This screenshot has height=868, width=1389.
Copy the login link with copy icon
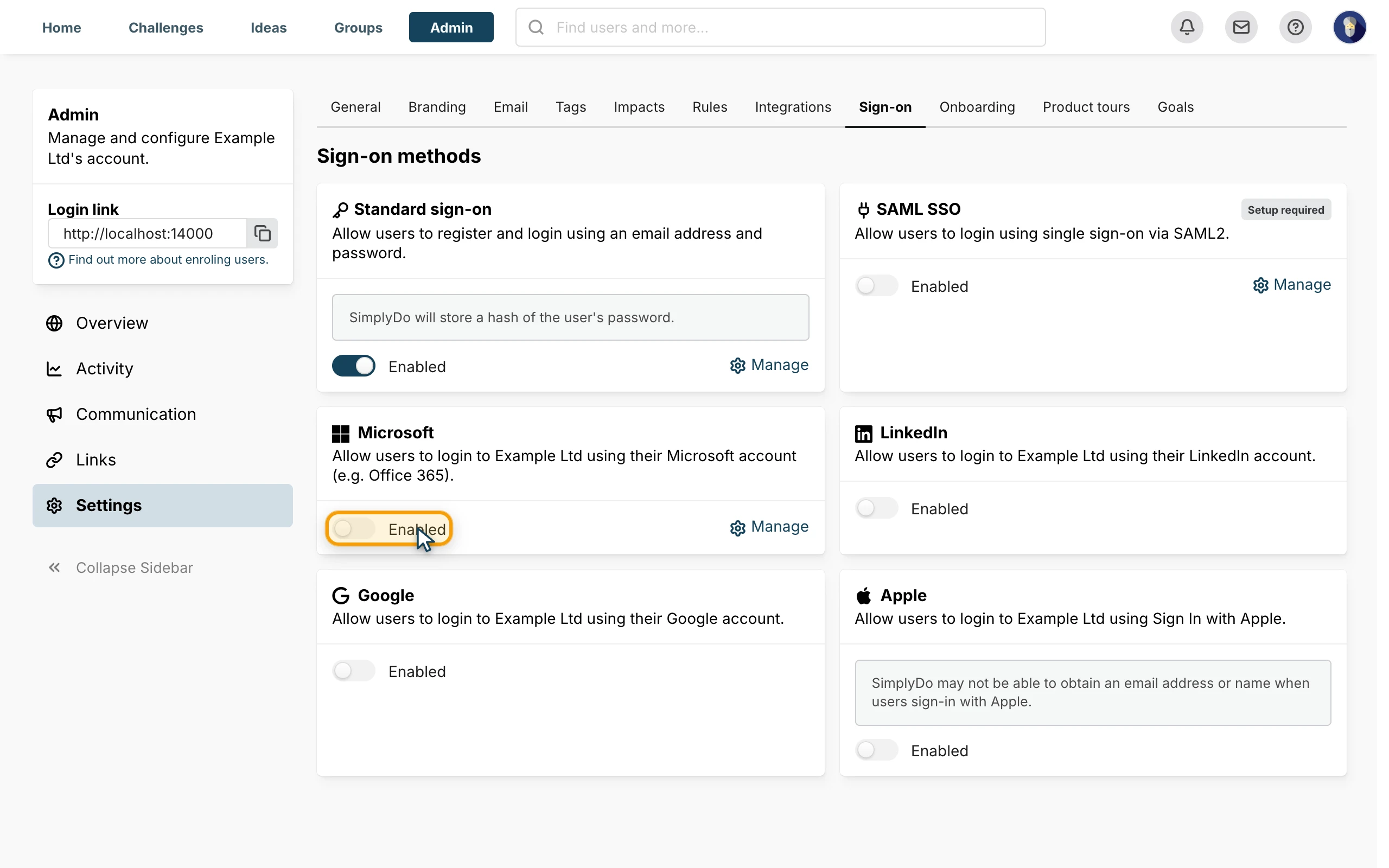[x=262, y=233]
